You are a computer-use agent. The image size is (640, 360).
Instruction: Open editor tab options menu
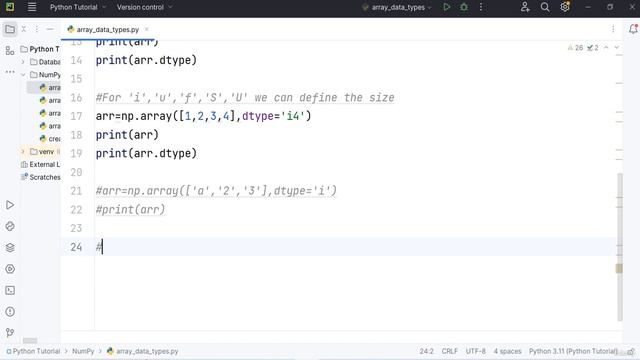[613, 29]
